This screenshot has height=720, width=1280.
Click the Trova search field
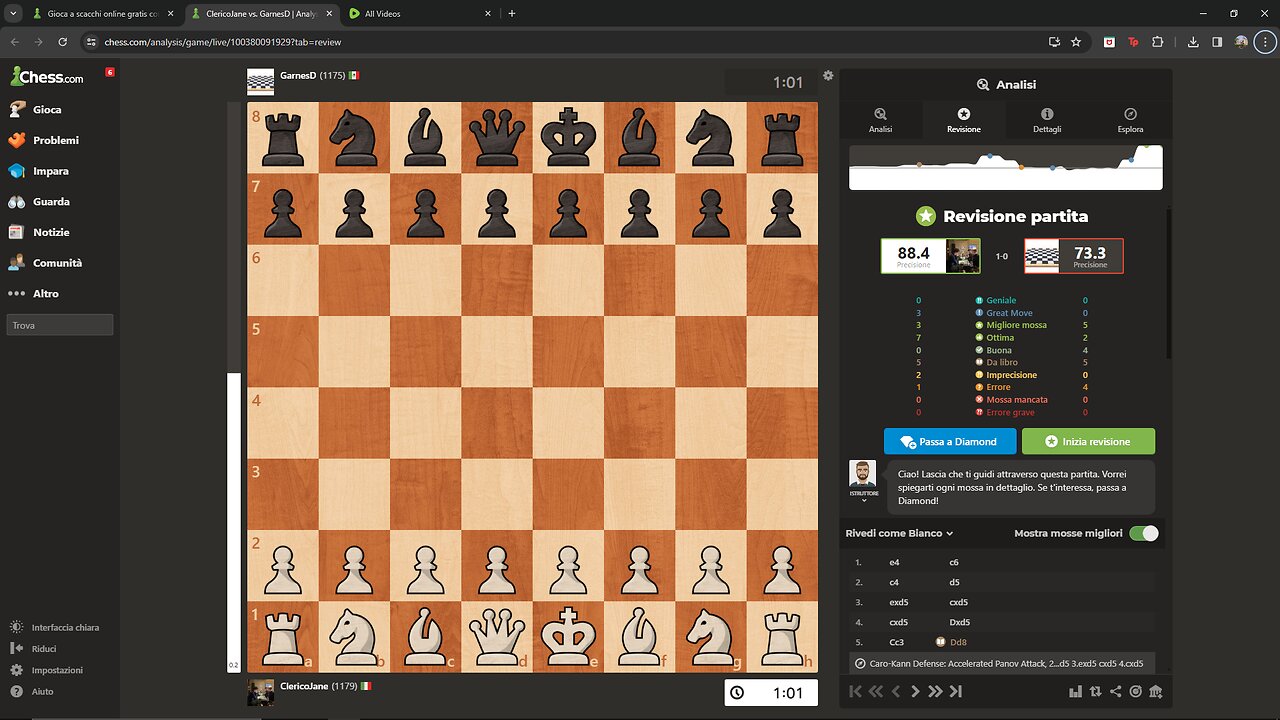[60, 325]
